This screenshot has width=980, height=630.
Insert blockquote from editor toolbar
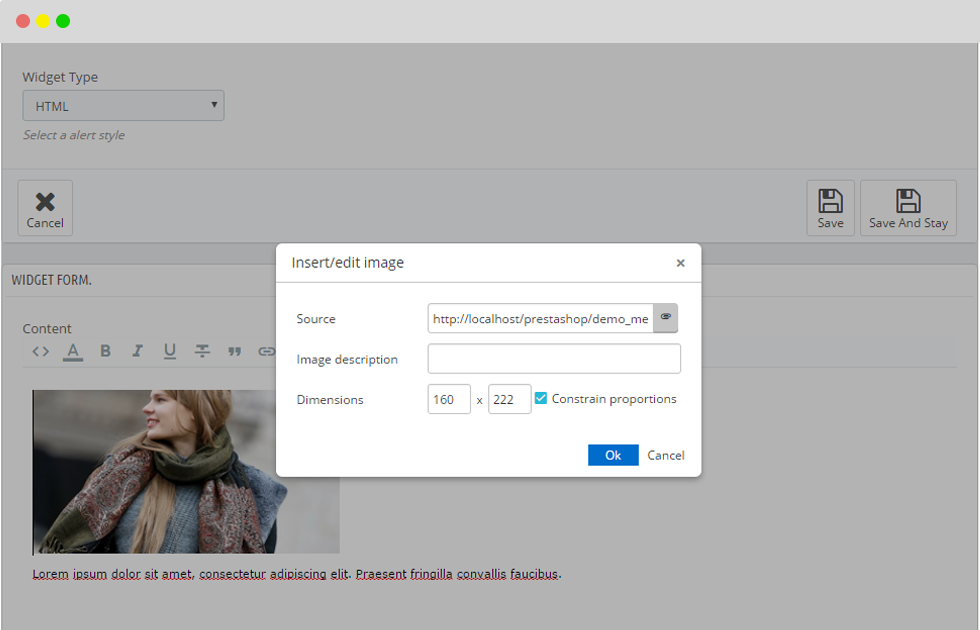click(x=234, y=352)
